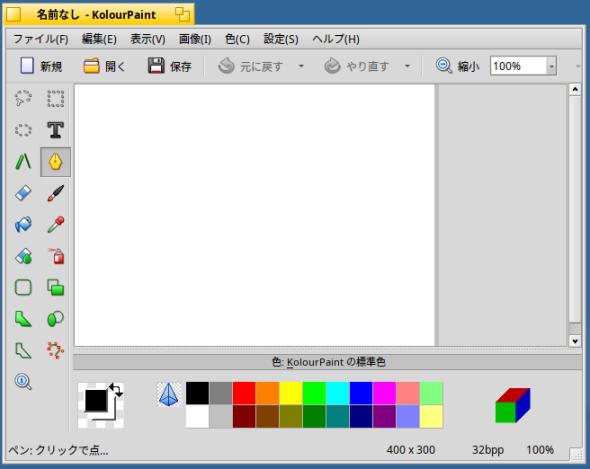The width and height of the screenshot is (590, 469).
Task: Select the transparent color pyramid swatch
Action: coord(169,394)
